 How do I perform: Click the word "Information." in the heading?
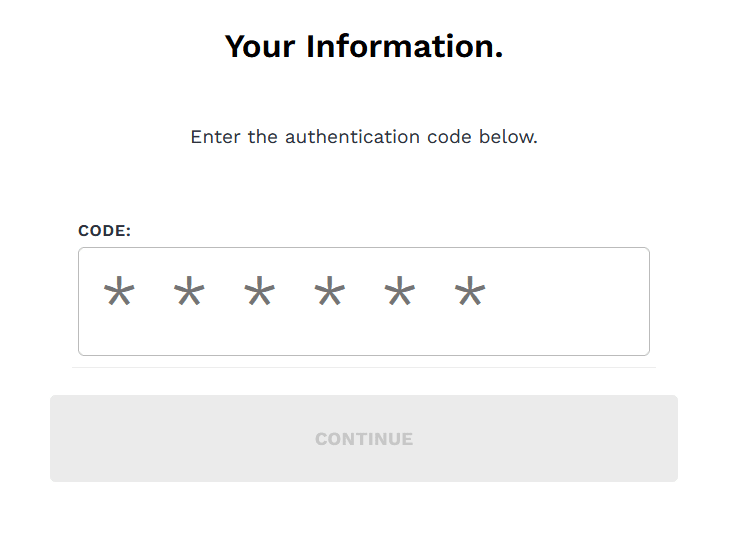click(404, 47)
